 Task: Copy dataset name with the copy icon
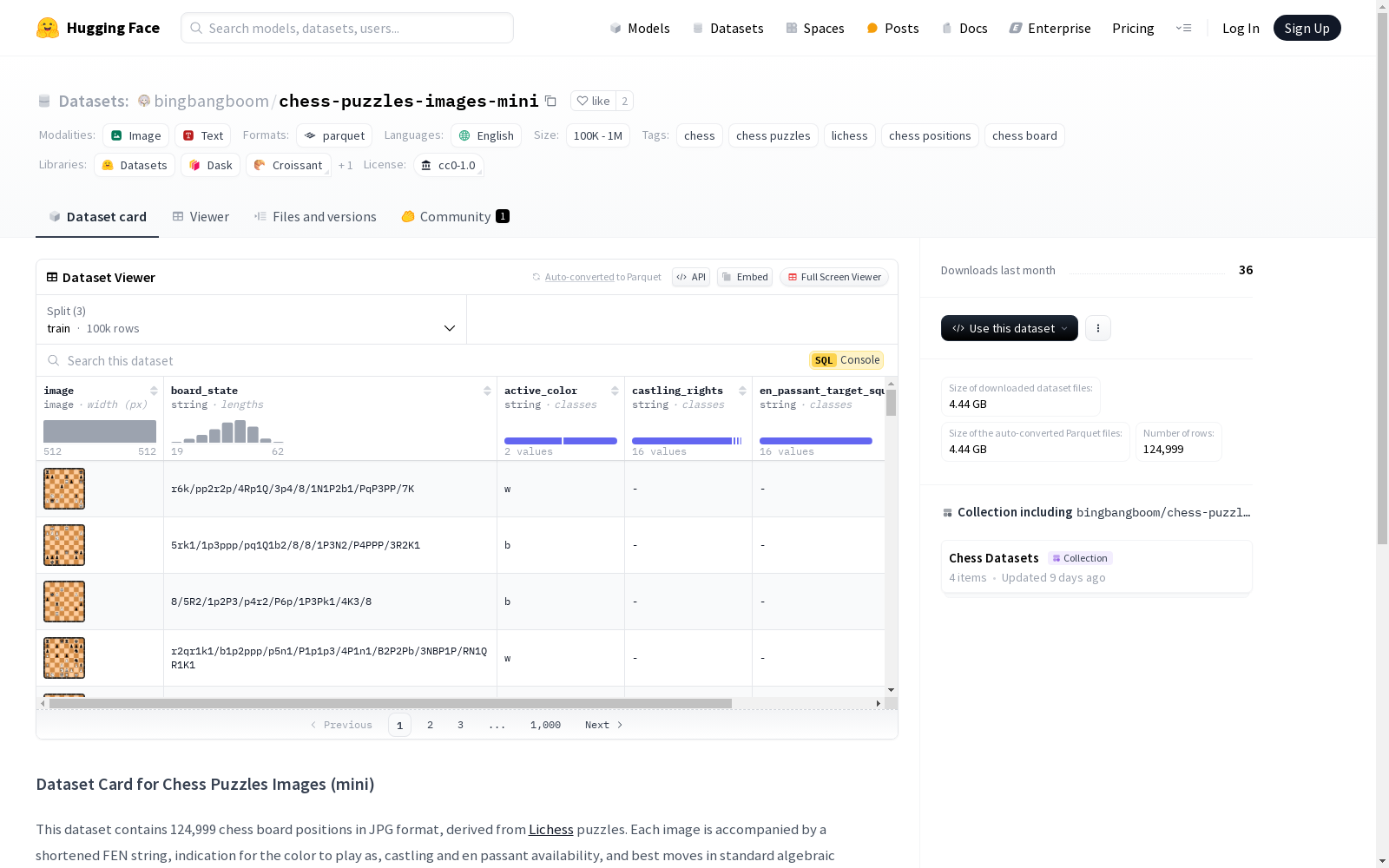[x=550, y=101]
